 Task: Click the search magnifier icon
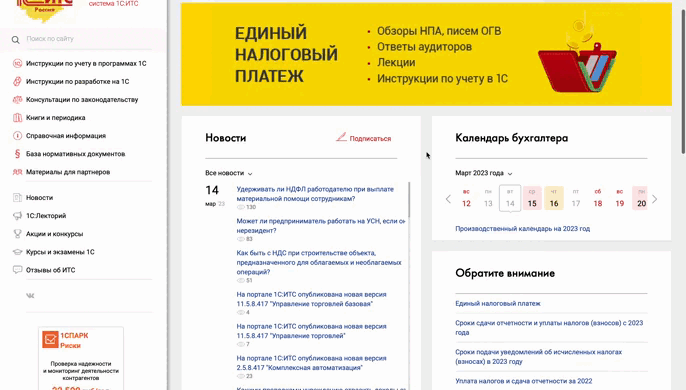pyautogui.click(x=16, y=40)
